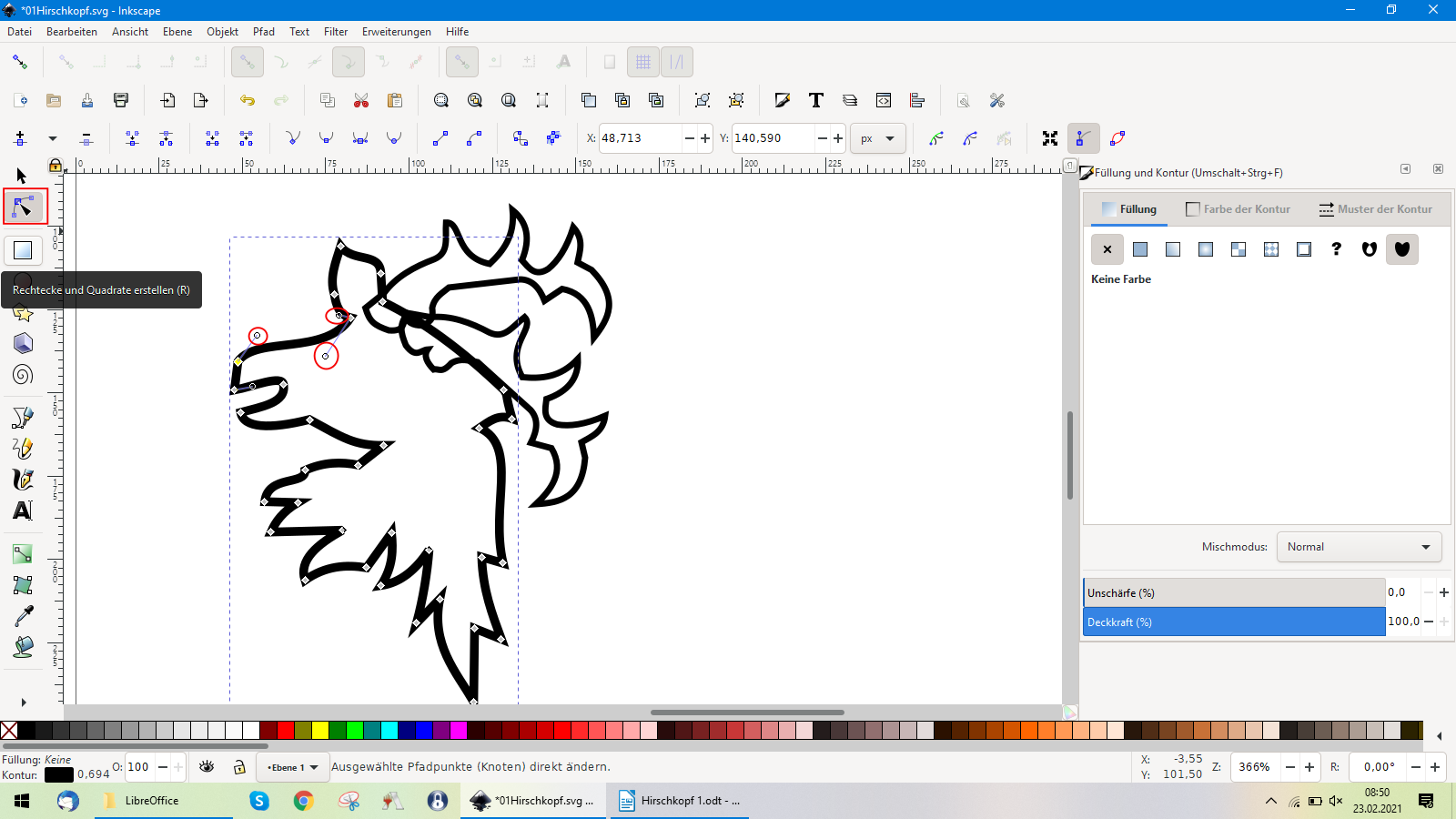Pick the yellow swatch in palette

click(320, 730)
